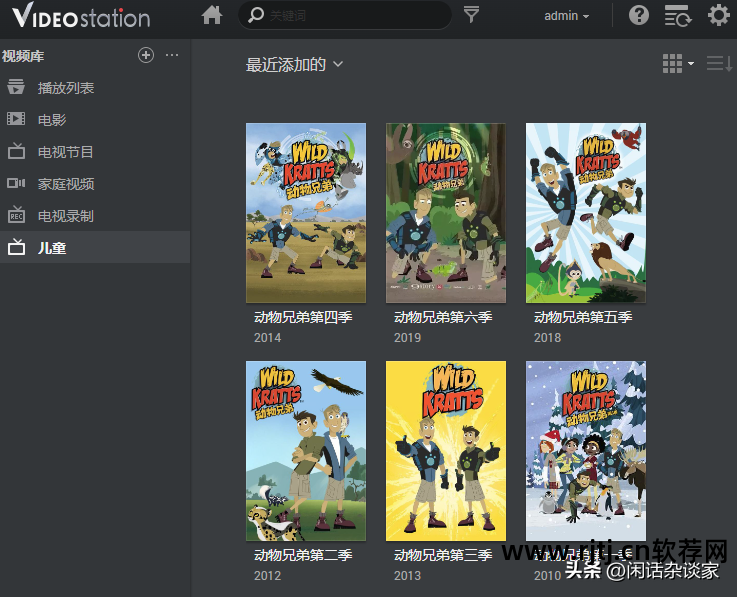This screenshot has width=737, height=597.
Task: Click the camcorder icon beside 家庭视频
Action: click(x=16, y=183)
